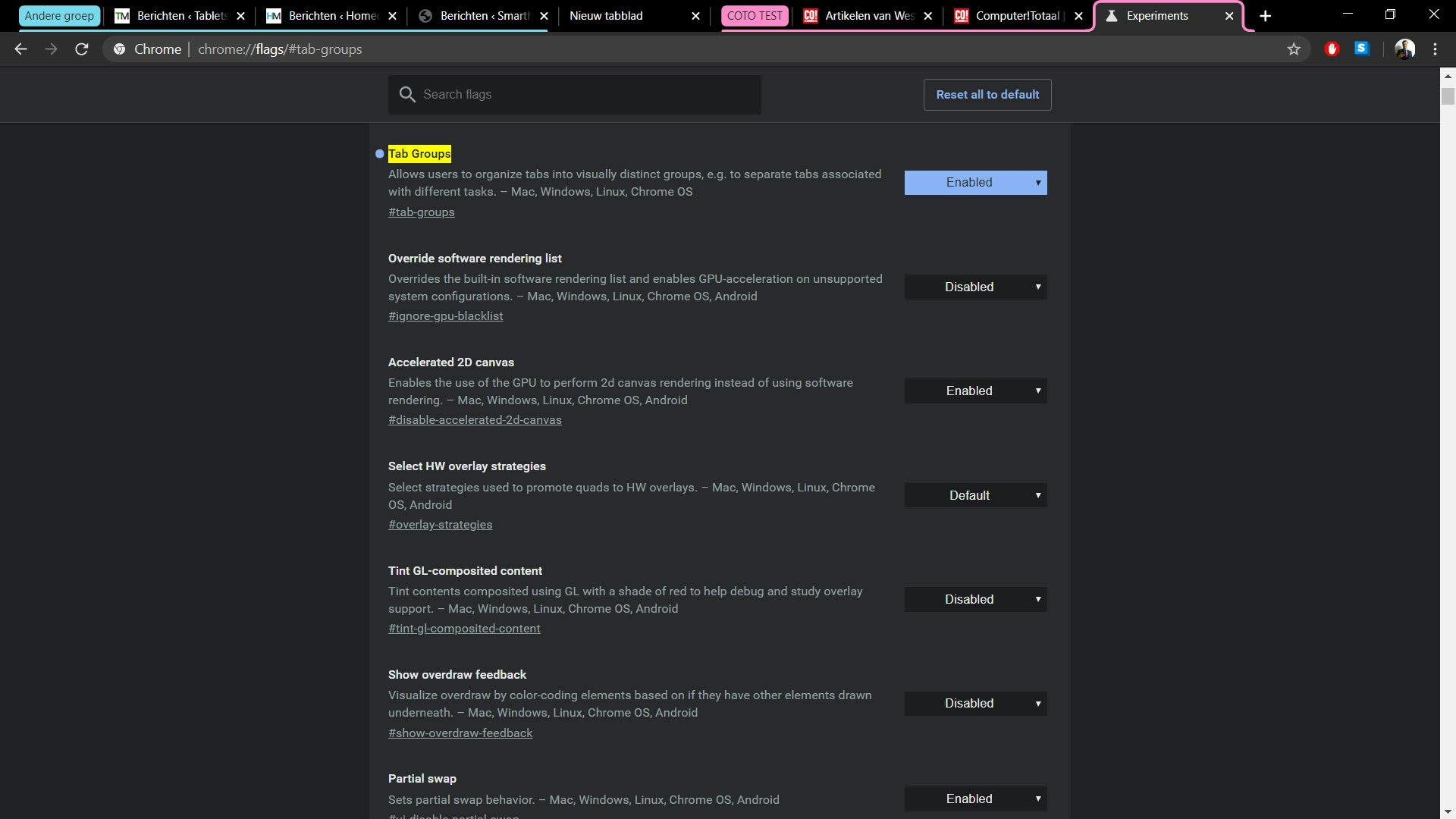1456x819 pixels.
Task: Click Reset all to default button
Action: (x=987, y=95)
